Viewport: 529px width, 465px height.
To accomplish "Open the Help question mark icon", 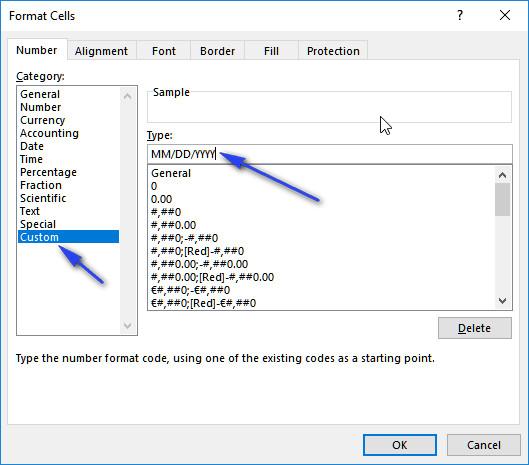I will [460, 15].
